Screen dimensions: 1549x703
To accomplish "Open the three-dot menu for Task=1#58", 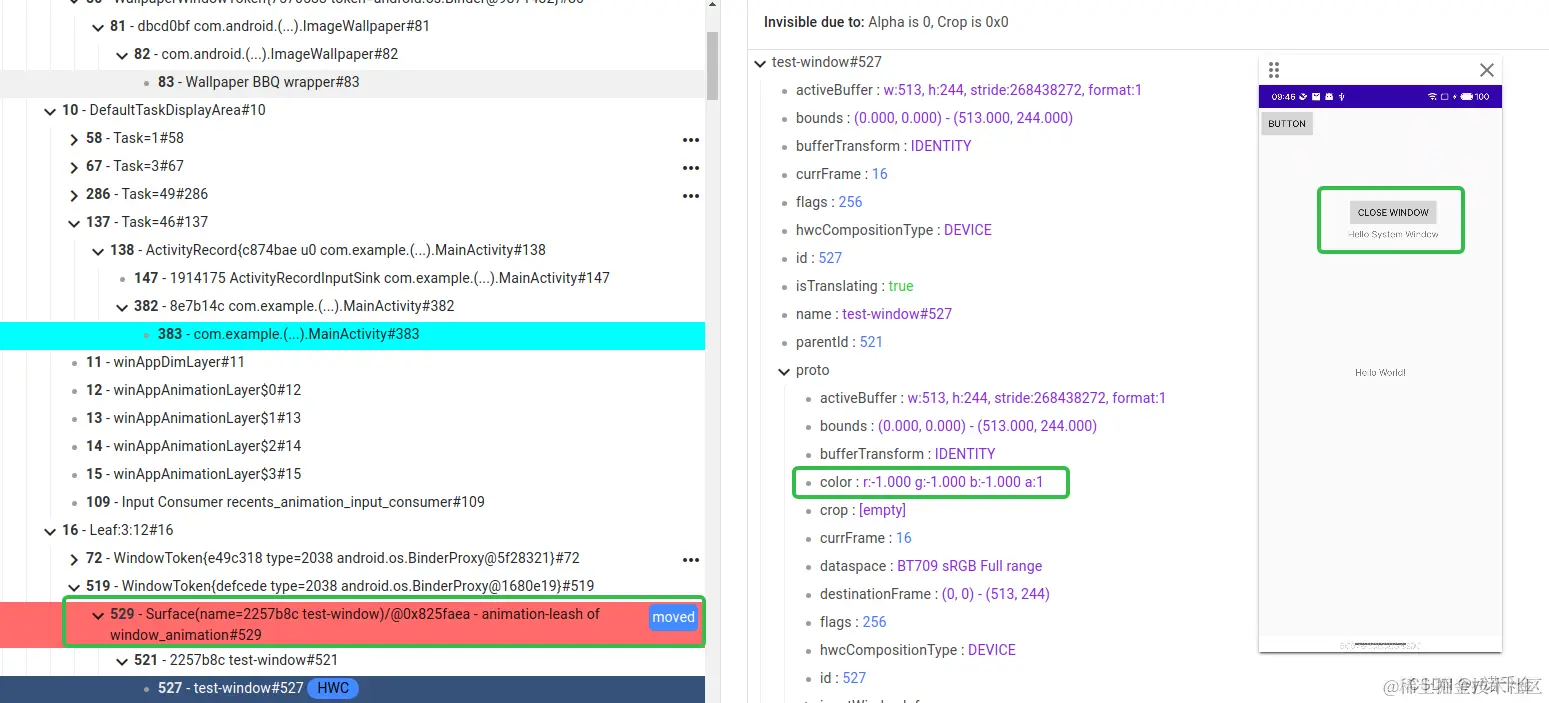I will tap(690, 140).
